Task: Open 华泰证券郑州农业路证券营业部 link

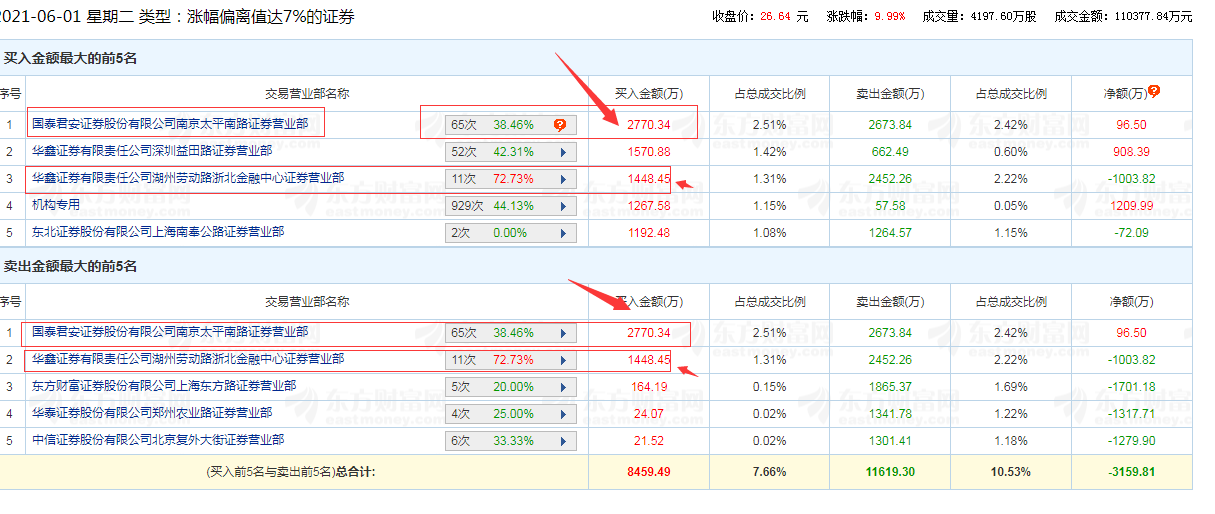Action: click(x=152, y=413)
